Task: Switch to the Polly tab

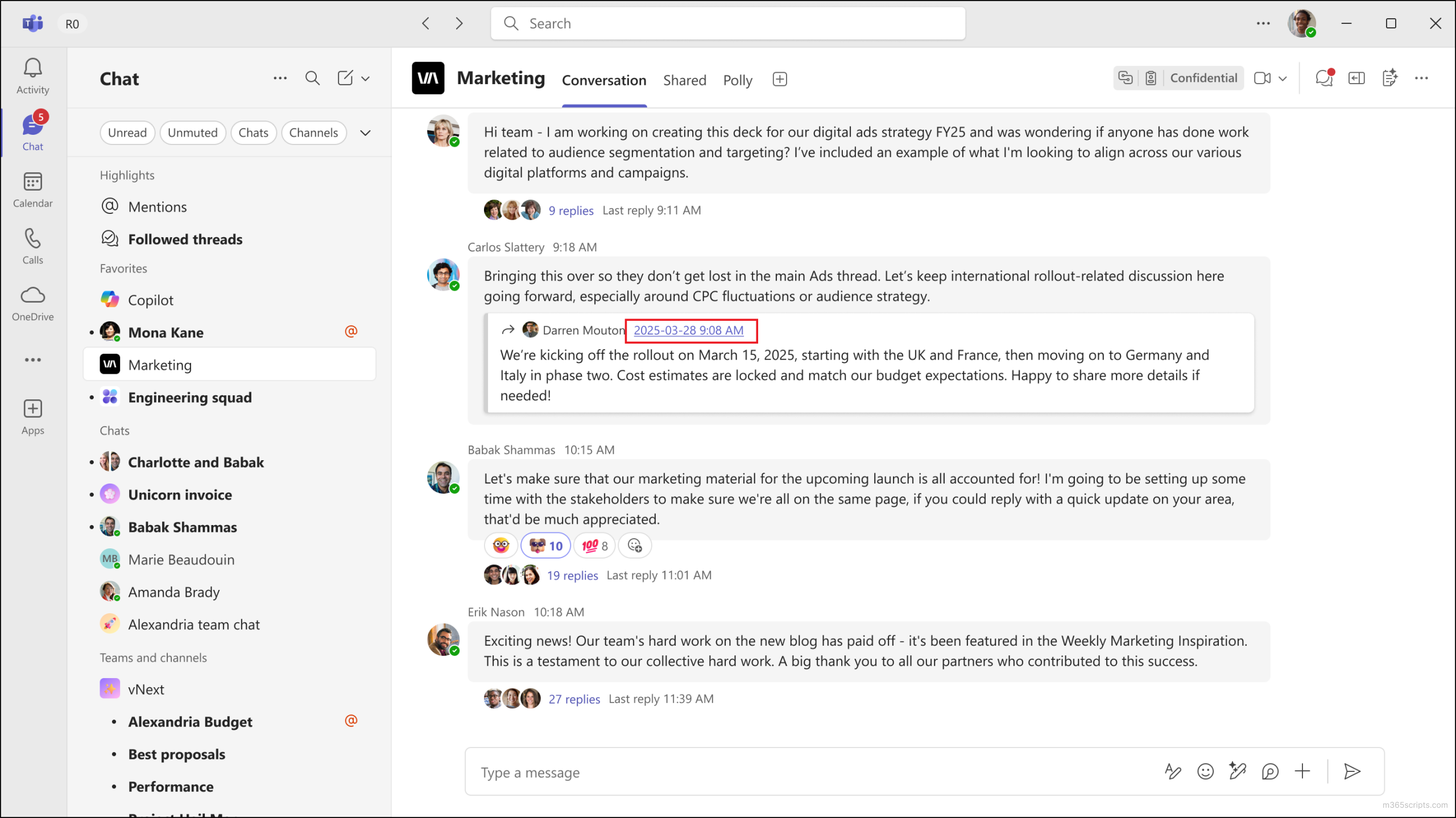Action: [737, 80]
